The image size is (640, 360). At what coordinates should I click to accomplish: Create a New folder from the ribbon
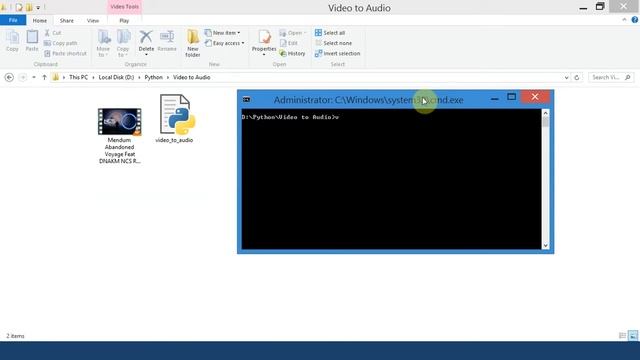pos(193,43)
